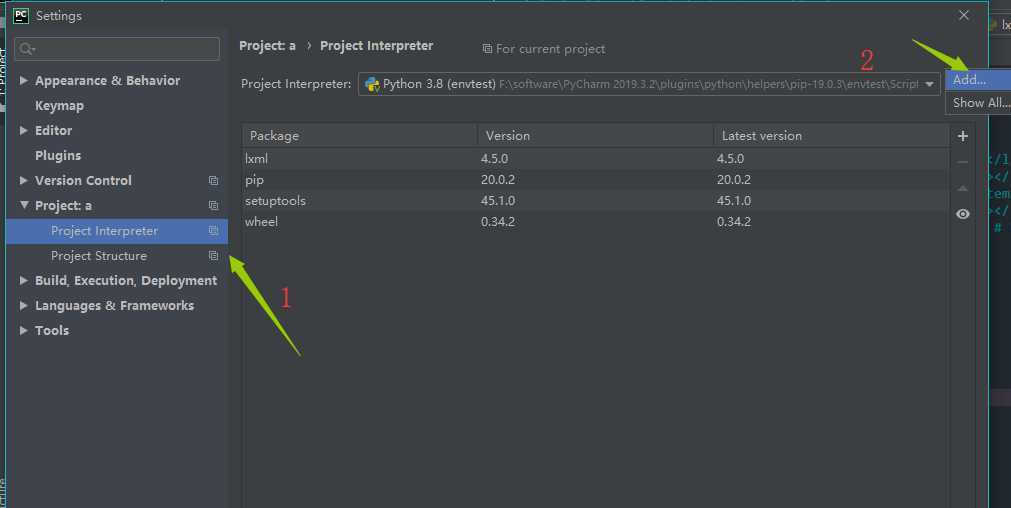Image resolution: width=1011 pixels, height=508 pixels.
Task: Choose Add... from interpreter popup menu
Action: click(x=978, y=80)
